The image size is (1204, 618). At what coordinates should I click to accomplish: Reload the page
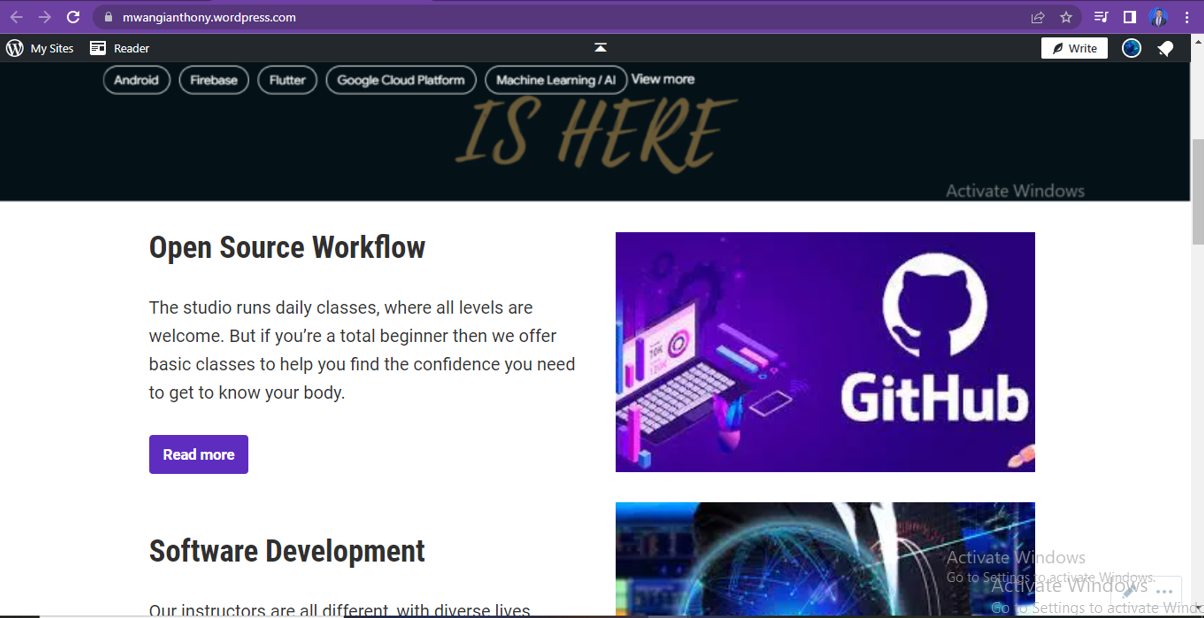coord(73,17)
